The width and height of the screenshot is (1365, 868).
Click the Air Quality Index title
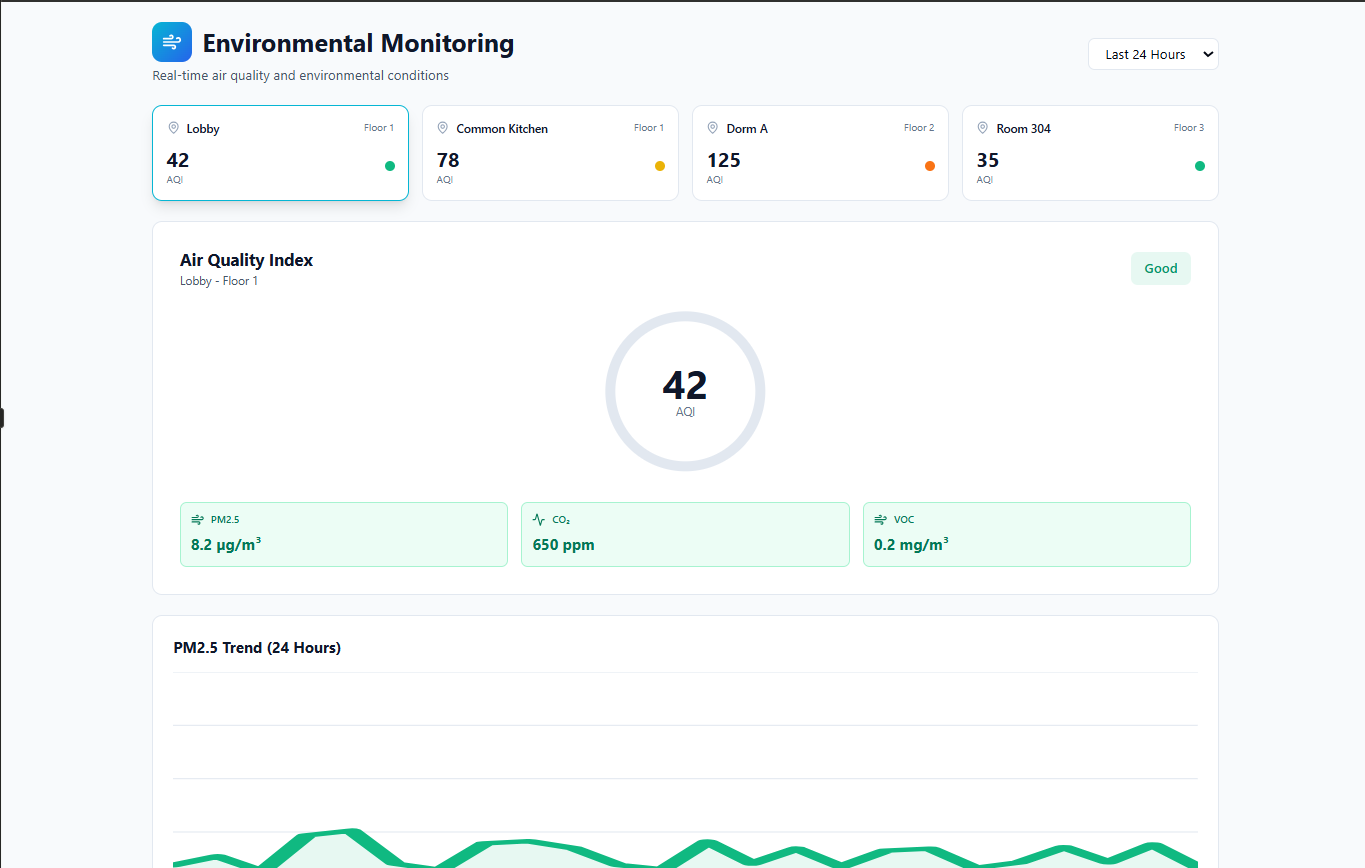coord(246,260)
